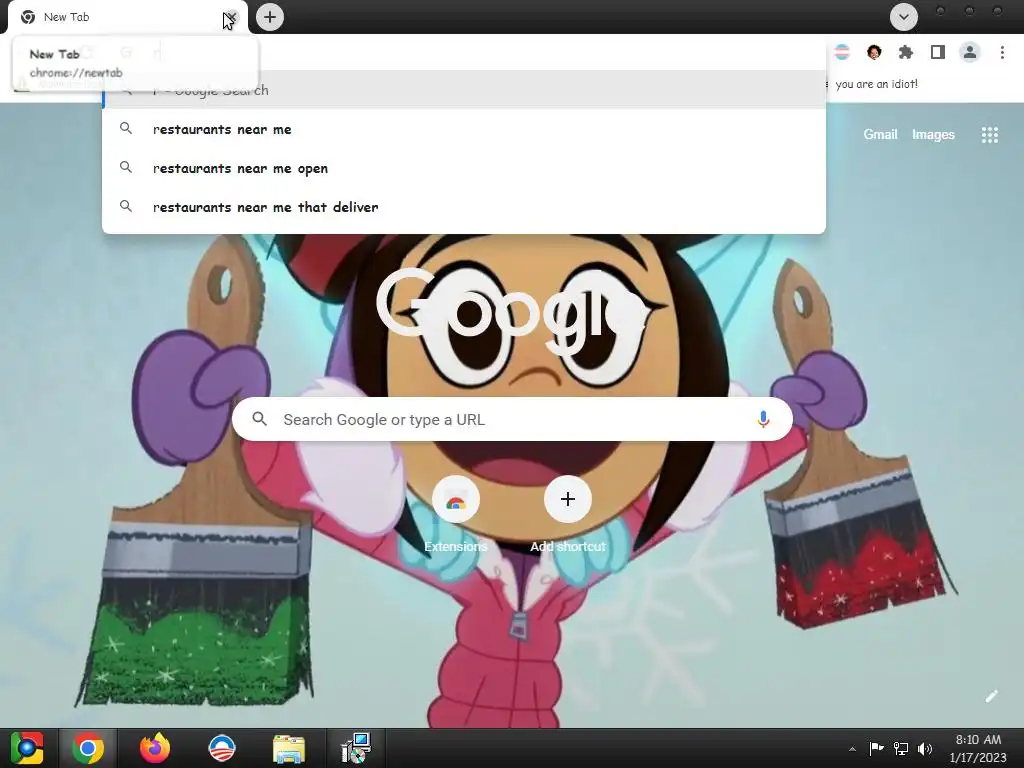
Task: Open the Extensions puzzle piece menu
Action: pyautogui.click(x=906, y=52)
